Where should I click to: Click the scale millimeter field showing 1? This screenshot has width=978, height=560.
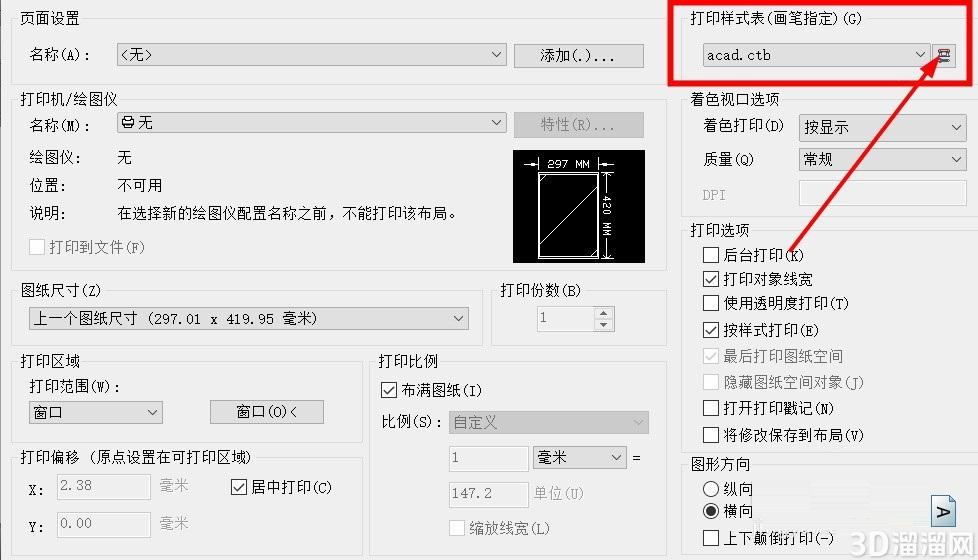click(488, 458)
